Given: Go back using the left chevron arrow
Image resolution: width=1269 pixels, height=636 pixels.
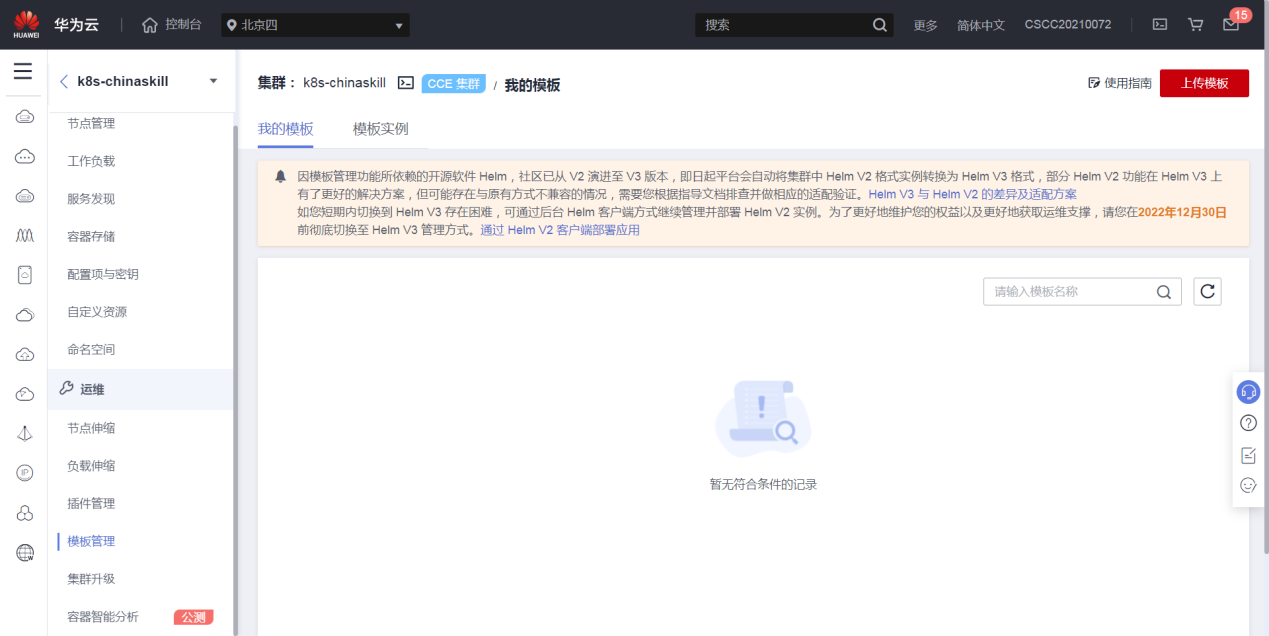Looking at the screenshot, I should 64,82.
